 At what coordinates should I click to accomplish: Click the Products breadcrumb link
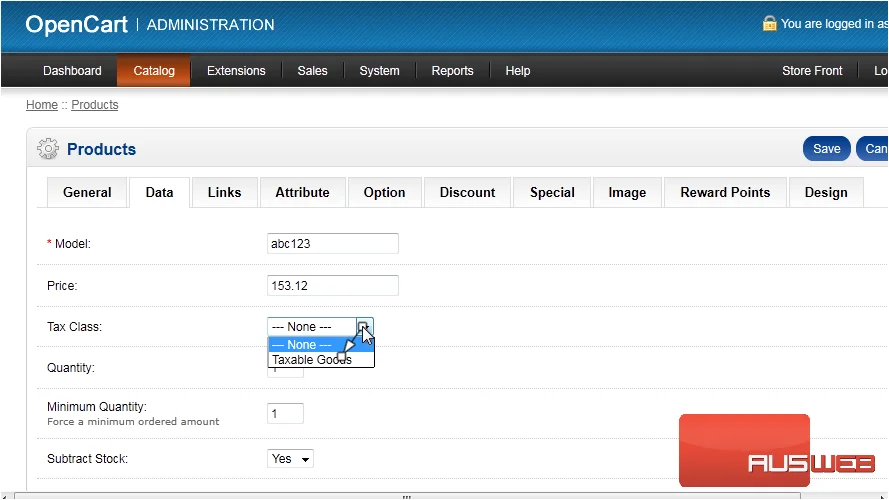click(x=95, y=105)
